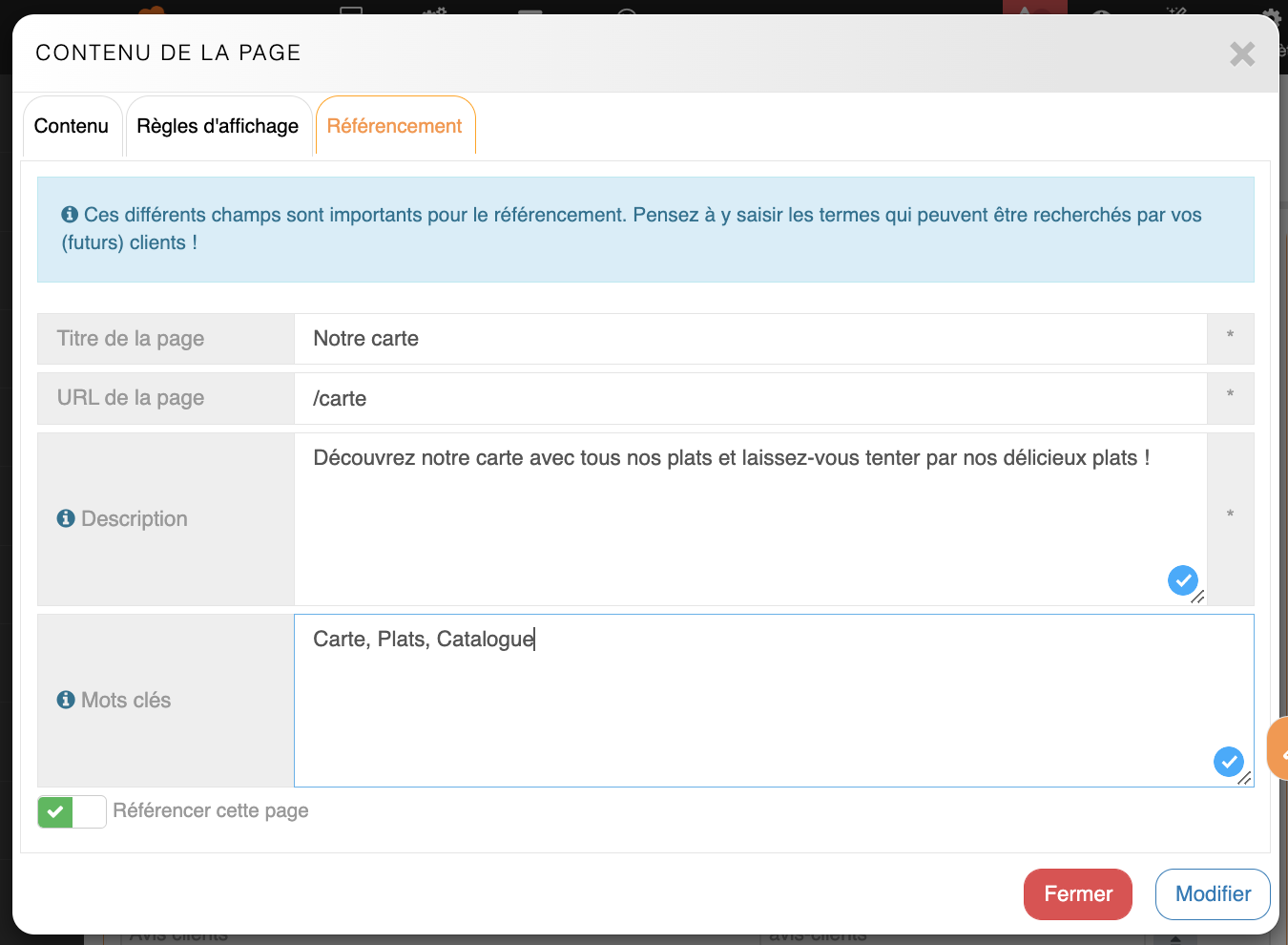Click the blue checkmark in the Description field
Viewport: 1288px width, 945px height.
point(1182,579)
